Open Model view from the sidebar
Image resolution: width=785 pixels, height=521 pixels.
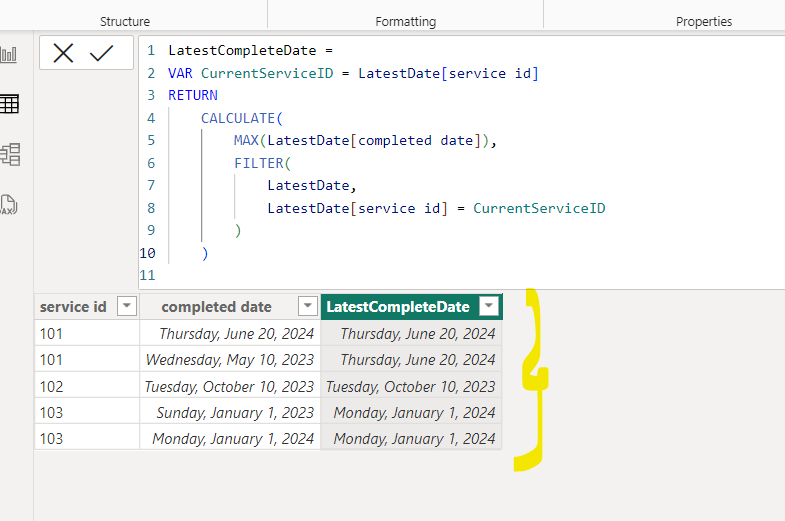[10, 154]
